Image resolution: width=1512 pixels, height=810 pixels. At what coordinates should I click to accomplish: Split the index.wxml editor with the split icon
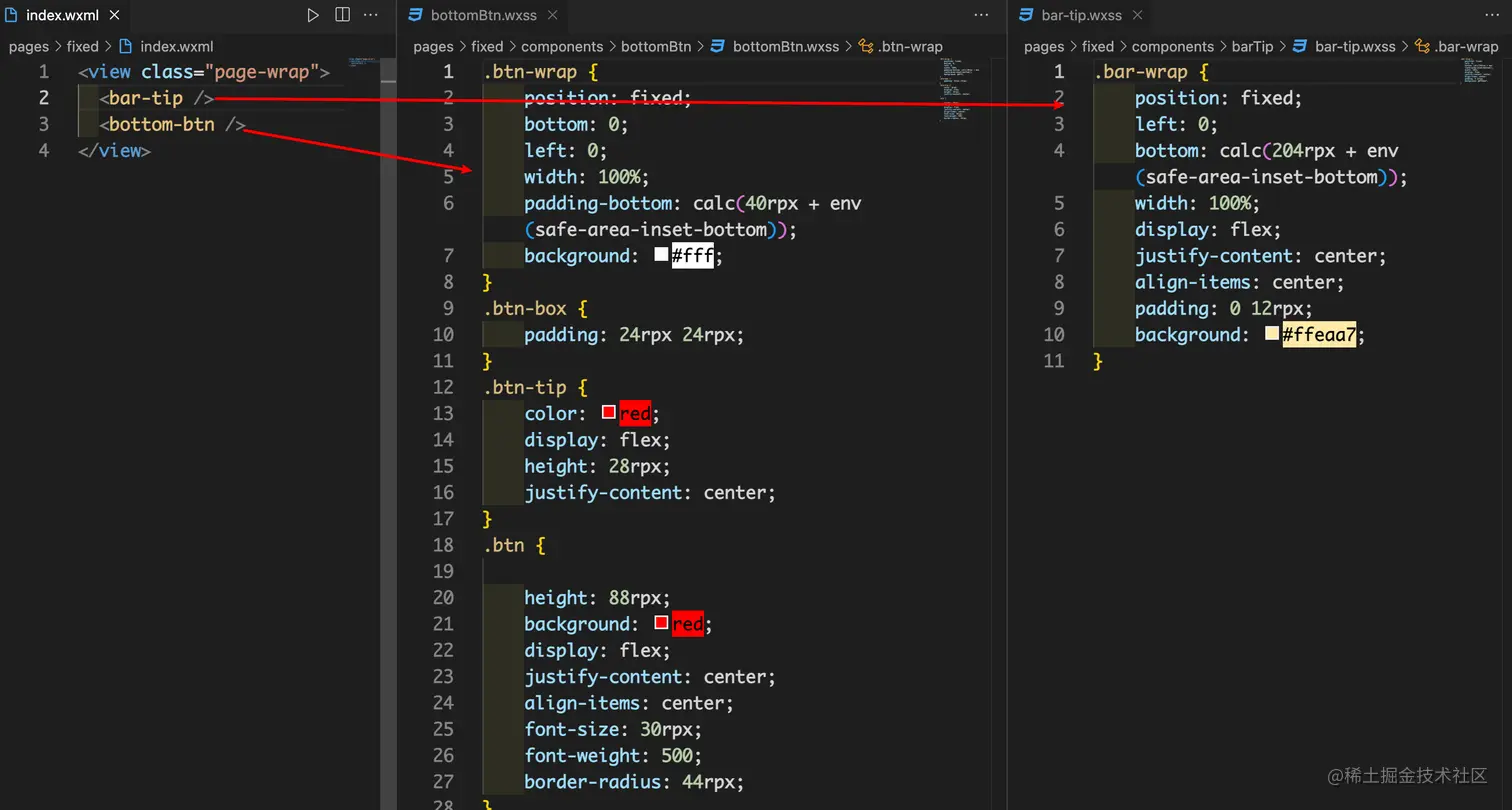tap(342, 15)
